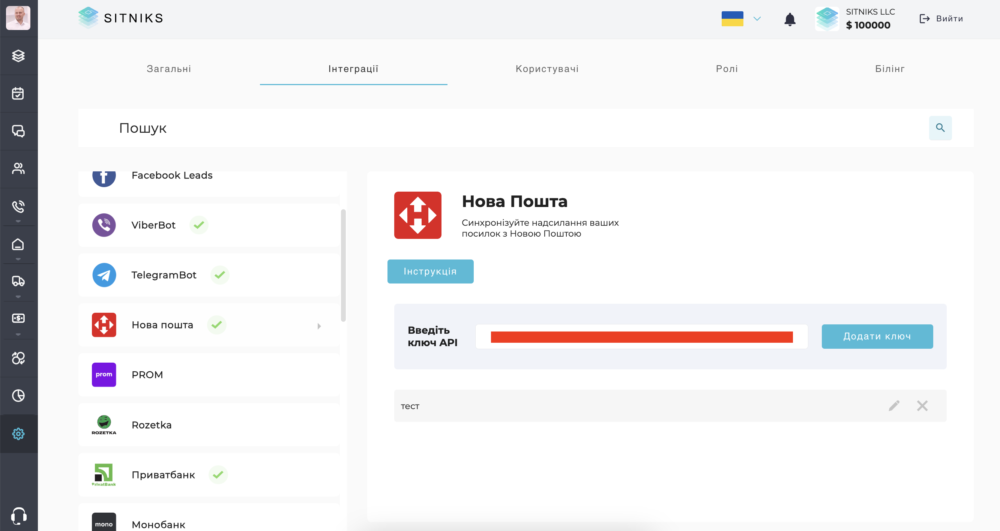Switch to the Загальні tab
Viewport: 1000px width, 531px height.
[x=169, y=69]
